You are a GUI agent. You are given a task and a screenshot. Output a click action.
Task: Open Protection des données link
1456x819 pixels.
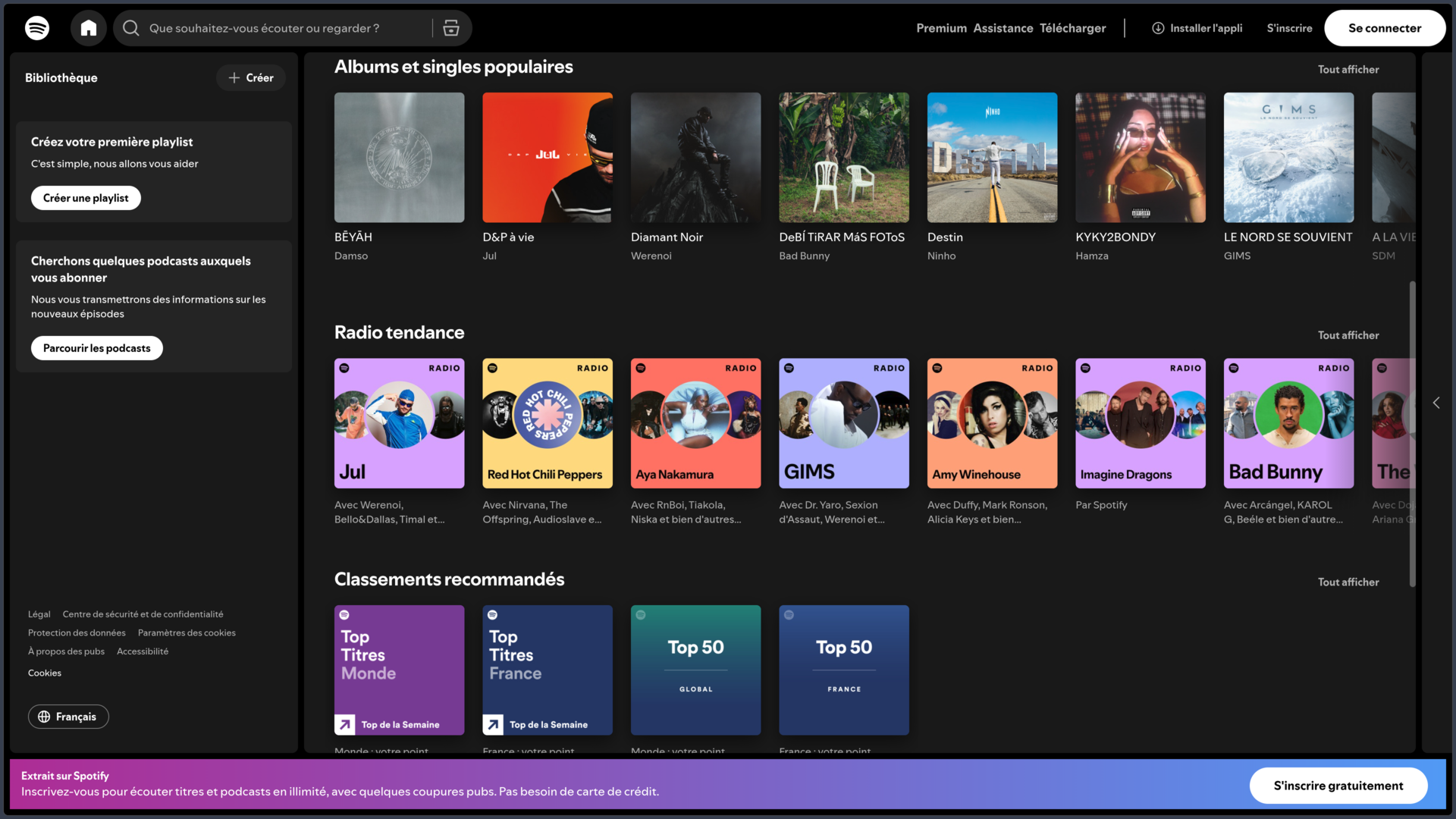point(77,633)
